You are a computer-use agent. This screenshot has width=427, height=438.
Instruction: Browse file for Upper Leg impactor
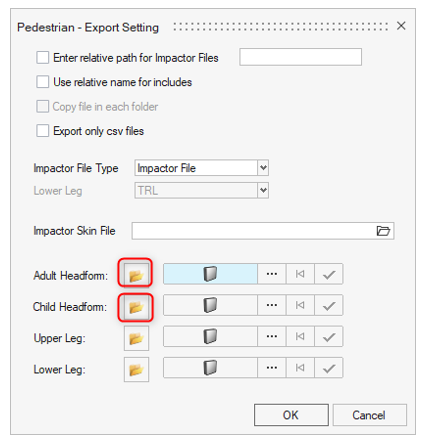point(136,338)
